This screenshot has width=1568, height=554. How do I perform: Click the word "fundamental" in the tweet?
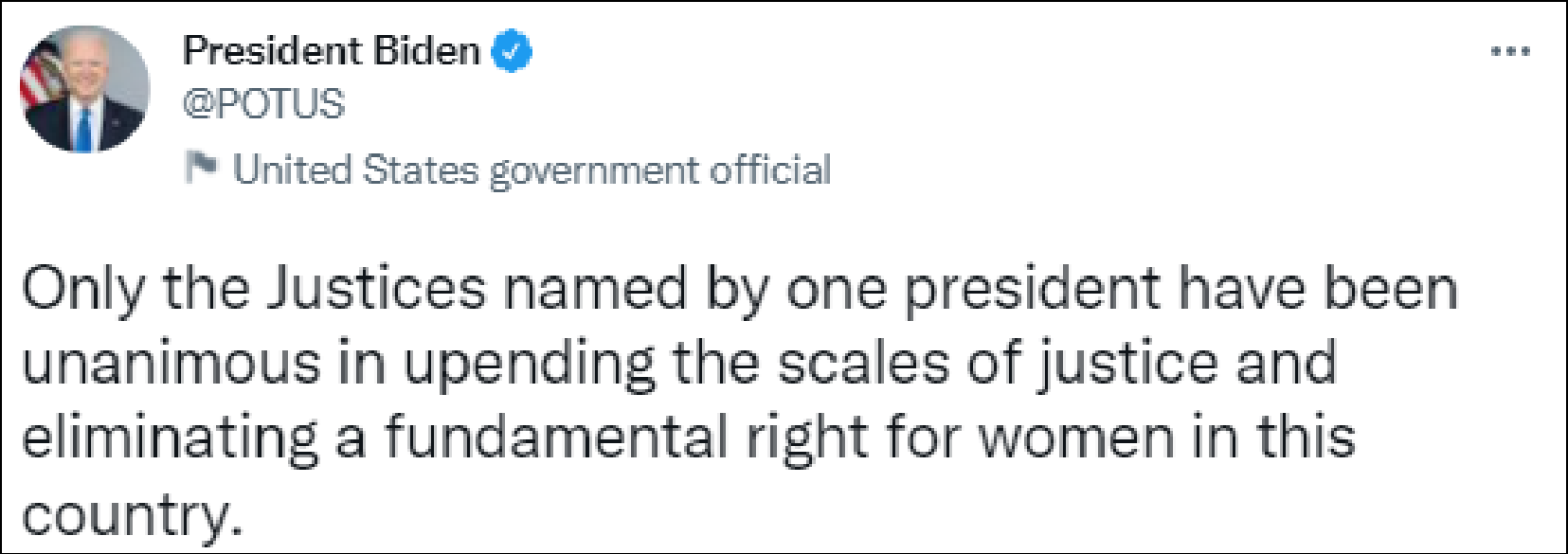[x=555, y=438]
